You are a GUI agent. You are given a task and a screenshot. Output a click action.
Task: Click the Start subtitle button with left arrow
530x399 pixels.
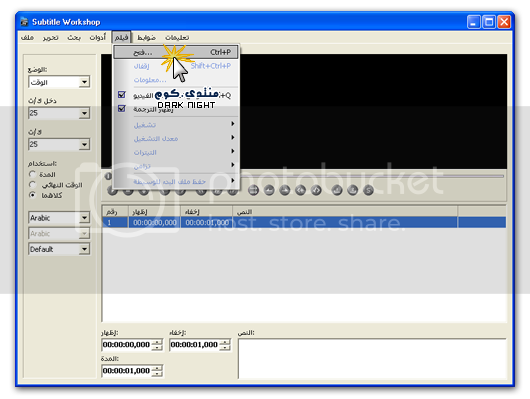[x=300, y=190]
